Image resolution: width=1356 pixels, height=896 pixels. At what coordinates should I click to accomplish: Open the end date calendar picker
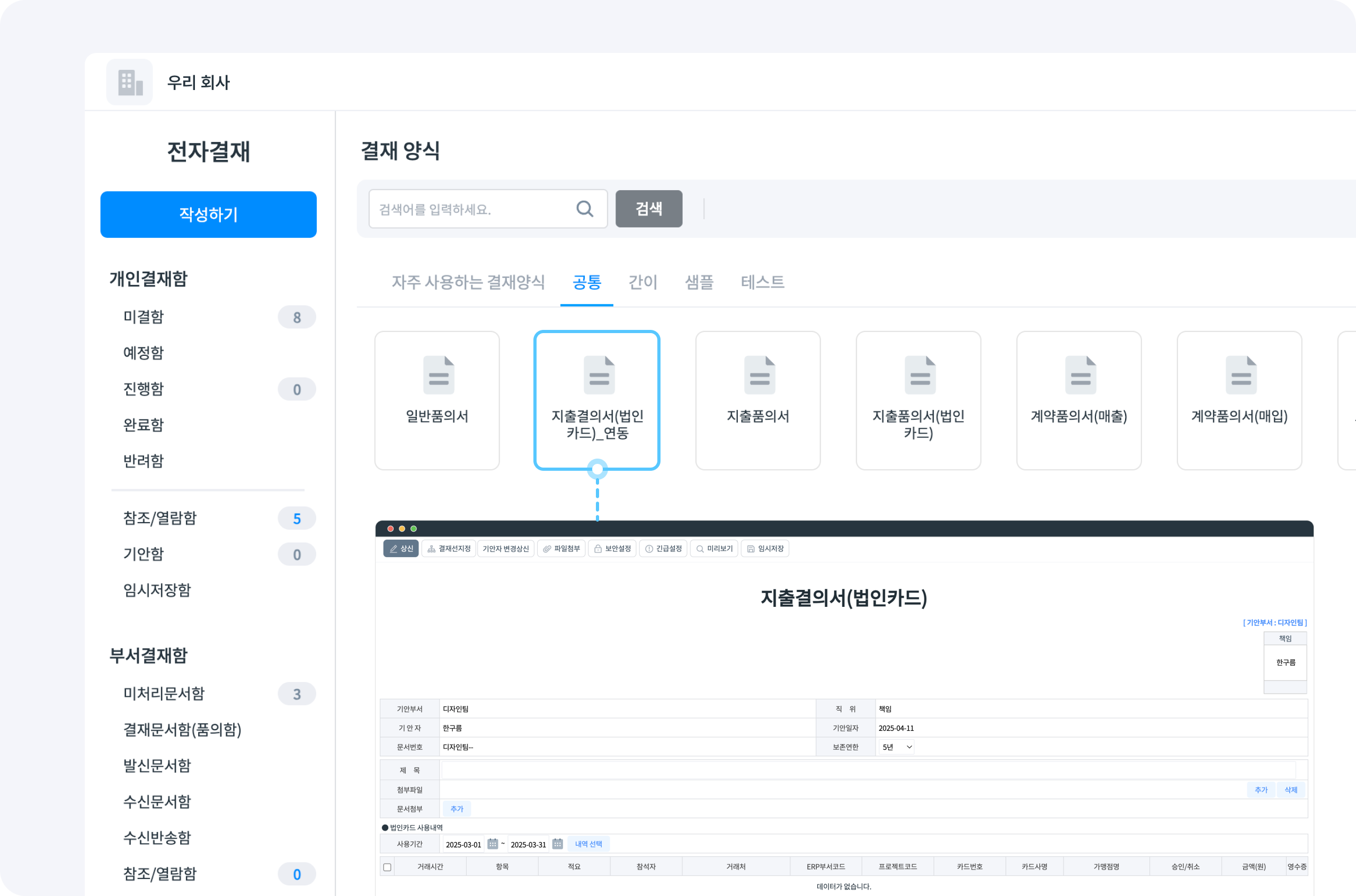click(558, 844)
